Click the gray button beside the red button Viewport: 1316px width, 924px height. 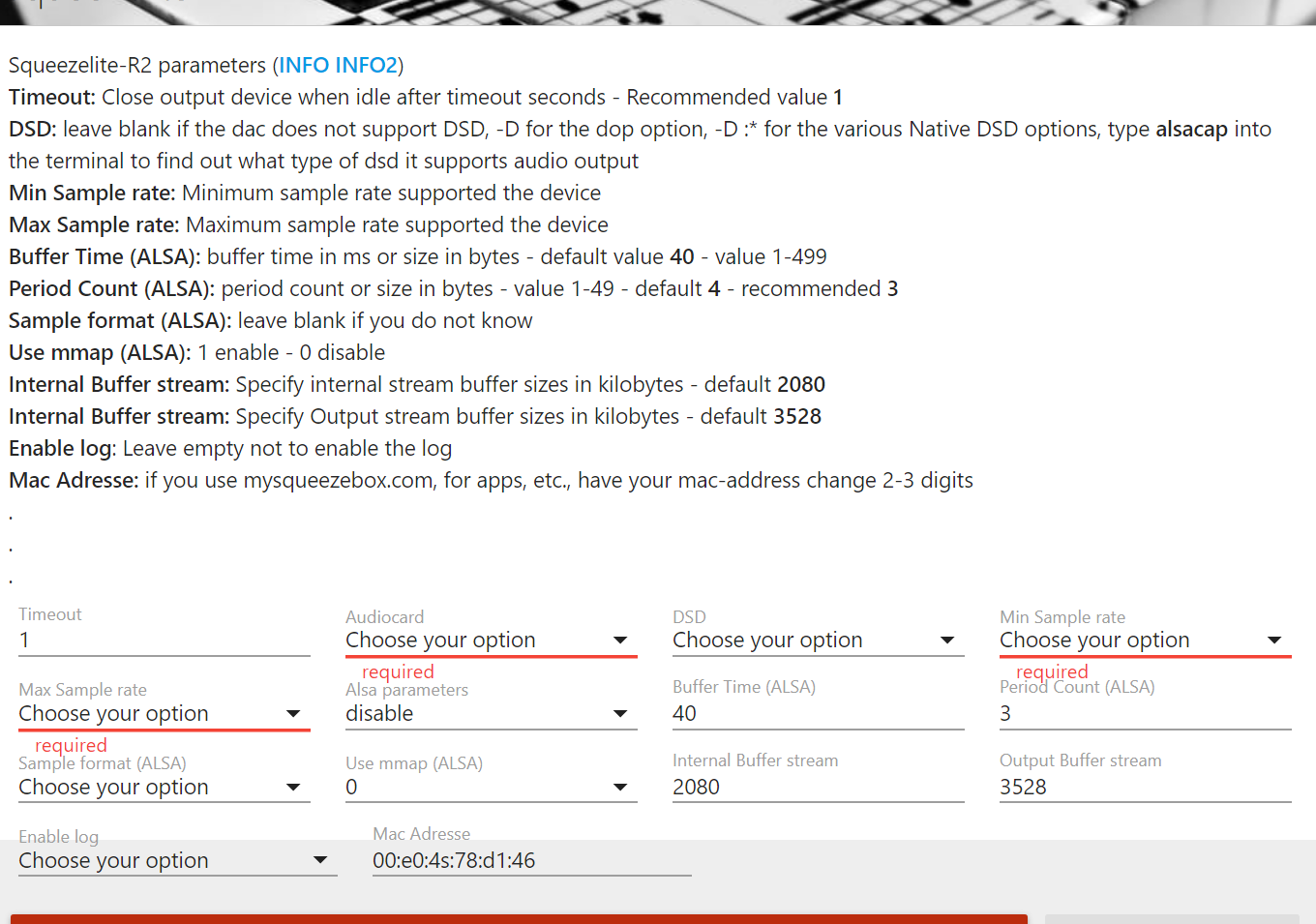point(1172,919)
